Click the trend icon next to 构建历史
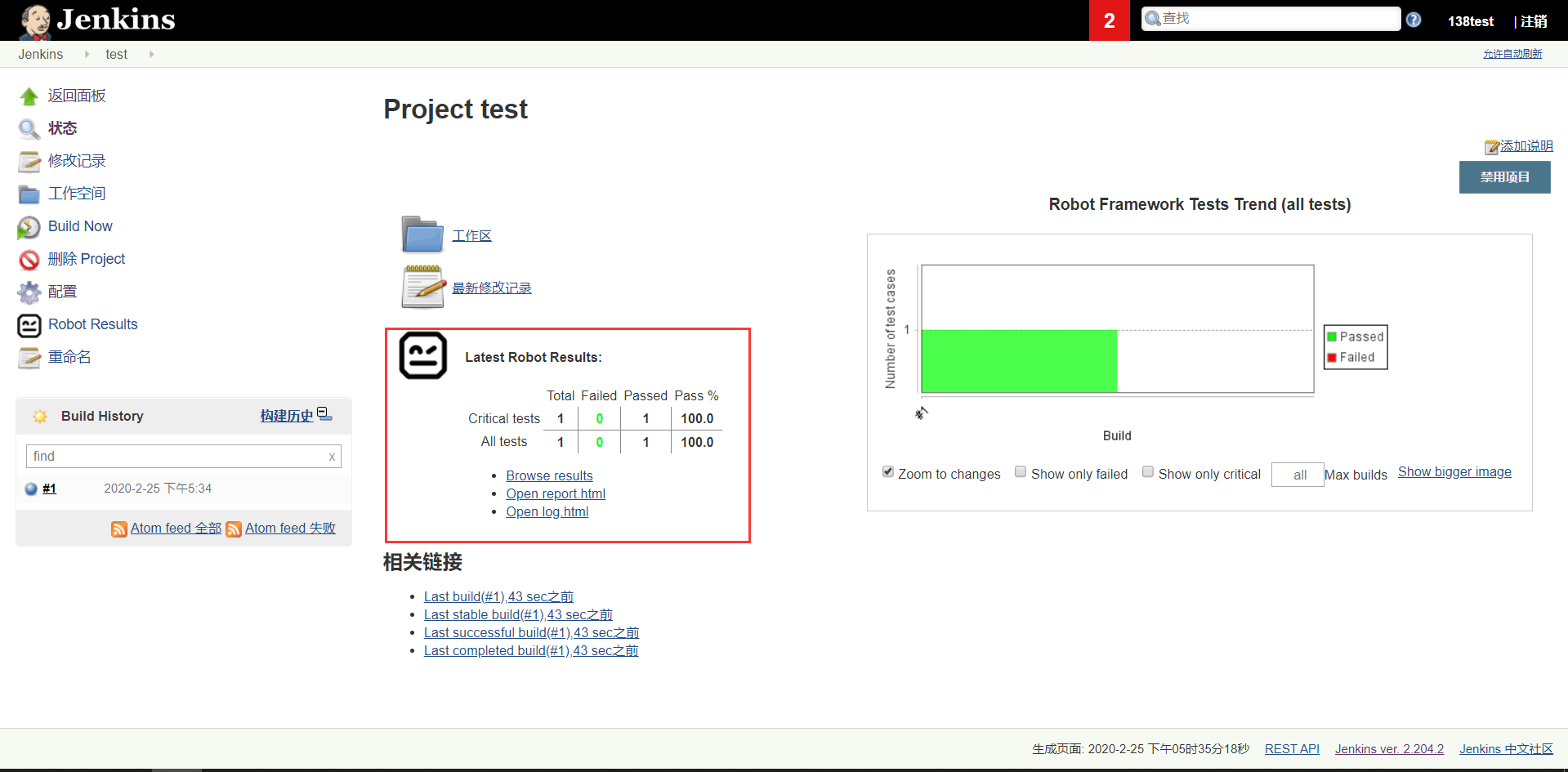The height and width of the screenshot is (772, 1568). click(x=324, y=414)
